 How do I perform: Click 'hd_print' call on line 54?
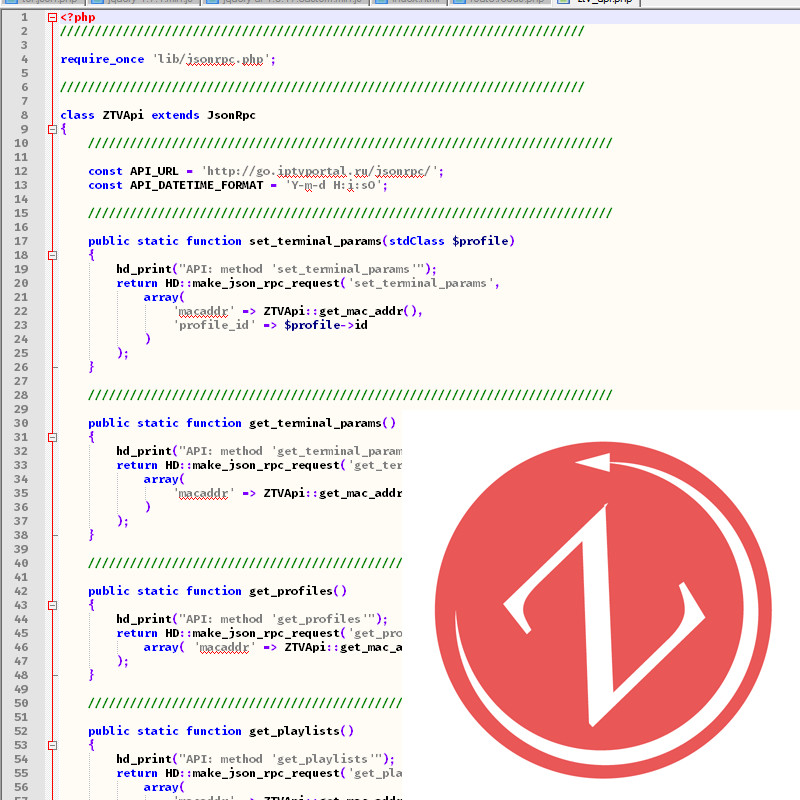(x=144, y=759)
